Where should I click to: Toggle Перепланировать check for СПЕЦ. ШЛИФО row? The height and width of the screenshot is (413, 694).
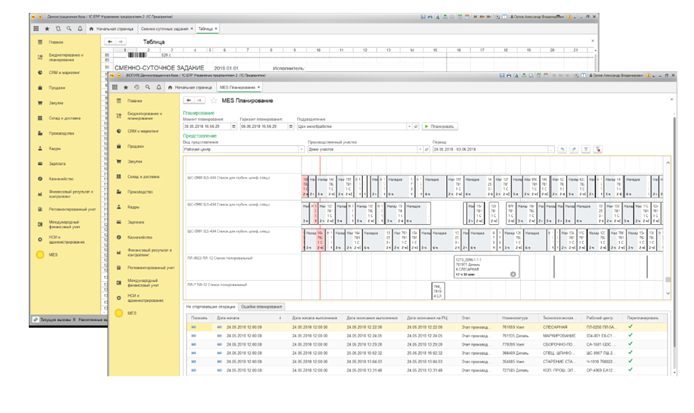630,352
